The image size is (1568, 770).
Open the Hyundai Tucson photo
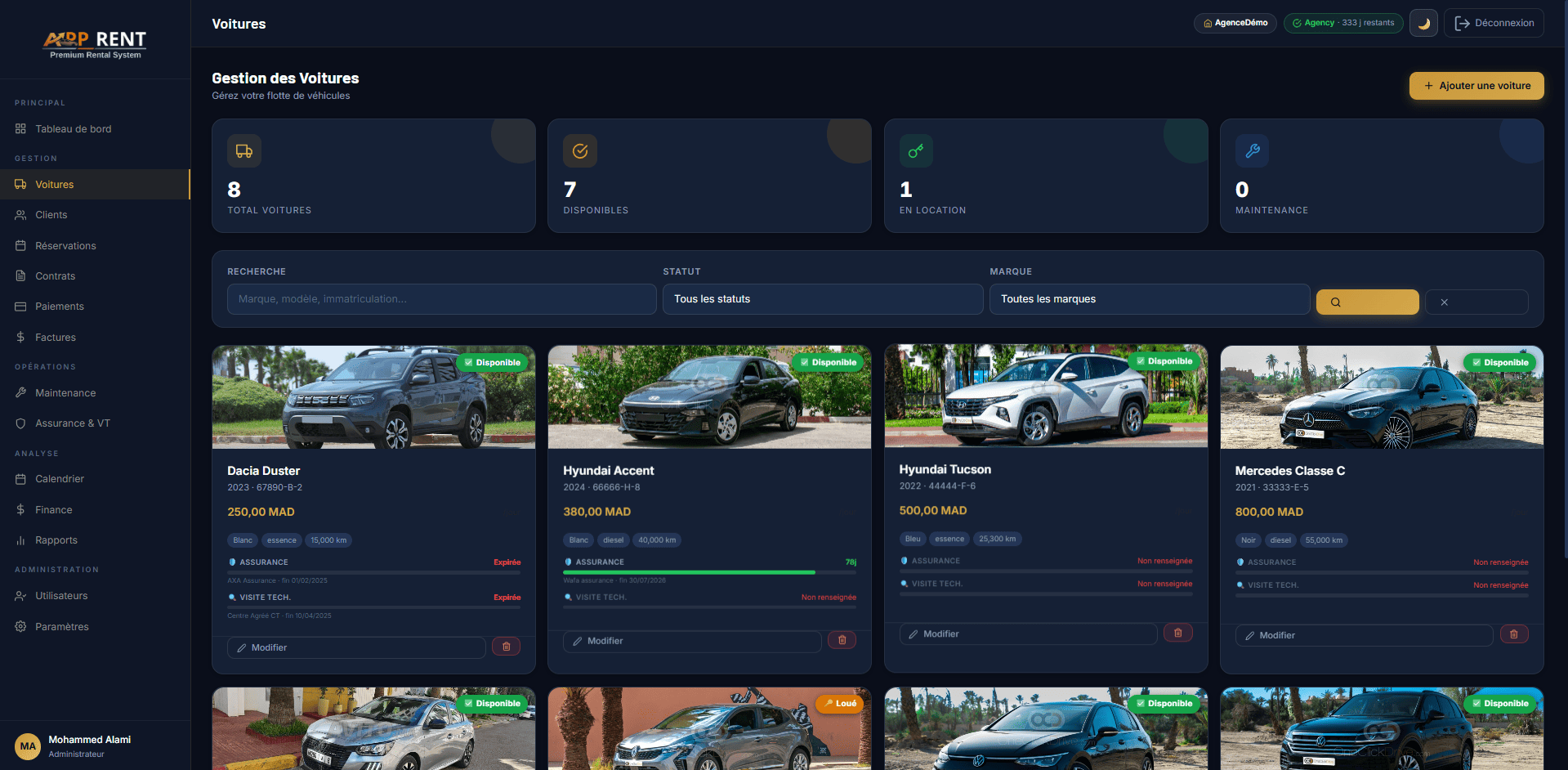coord(1046,396)
